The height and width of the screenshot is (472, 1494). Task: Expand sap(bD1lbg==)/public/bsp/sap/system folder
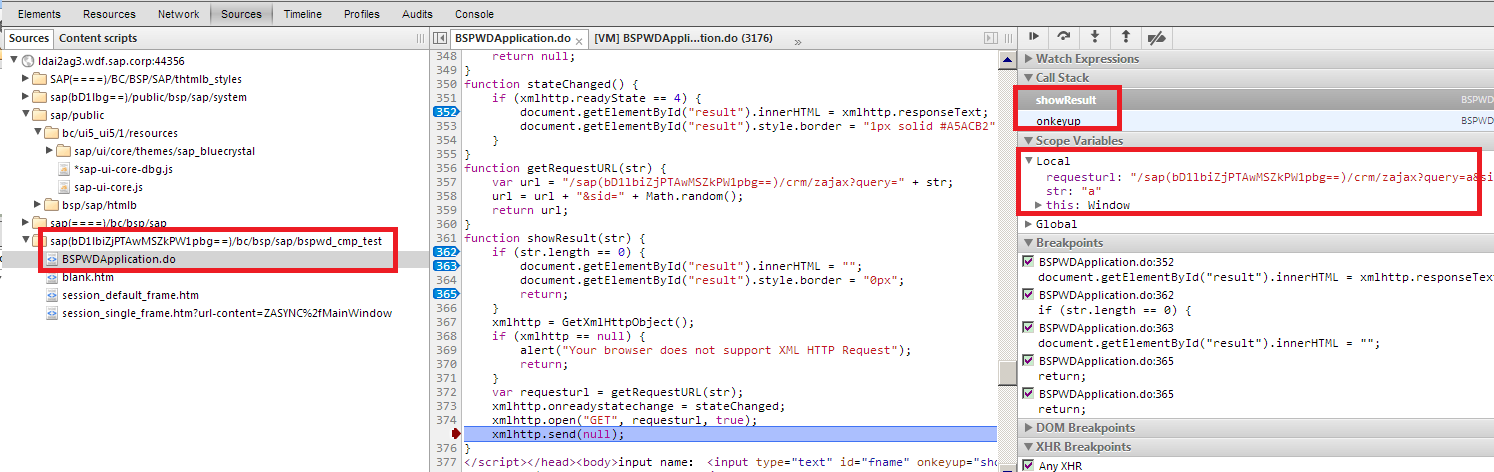tap(27, 97)
